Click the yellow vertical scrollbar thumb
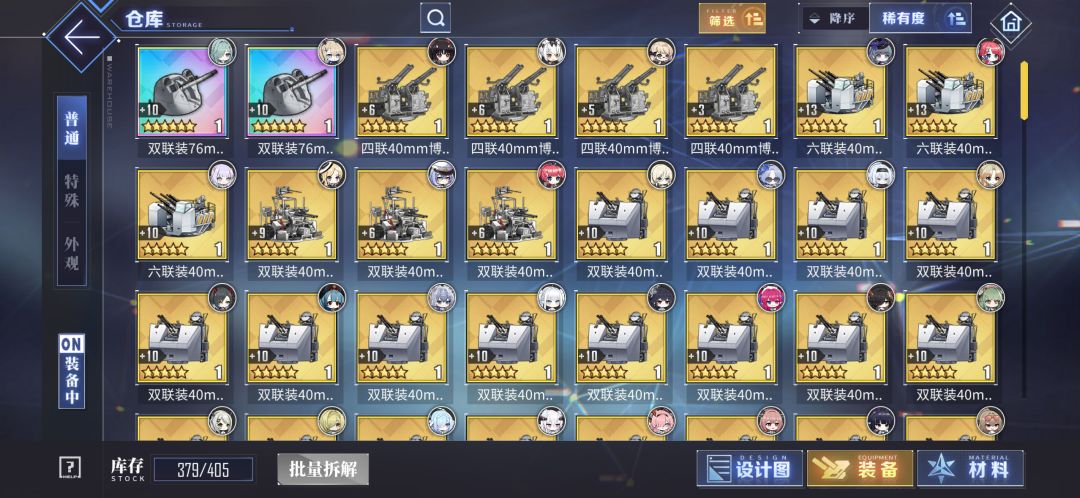Image resolution: width=1080 pixels, height=498 pixels. [1024, 90]
